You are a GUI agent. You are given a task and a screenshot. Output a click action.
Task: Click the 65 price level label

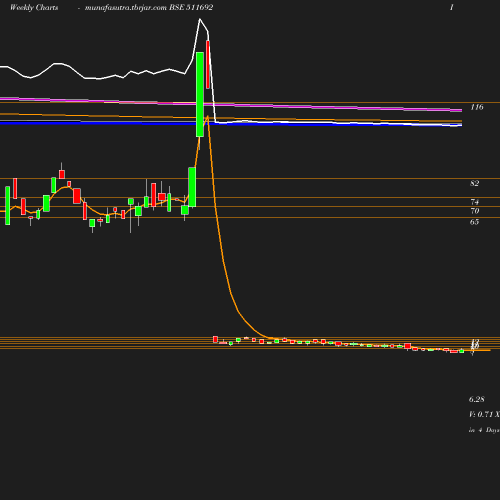tap(474, 222)
